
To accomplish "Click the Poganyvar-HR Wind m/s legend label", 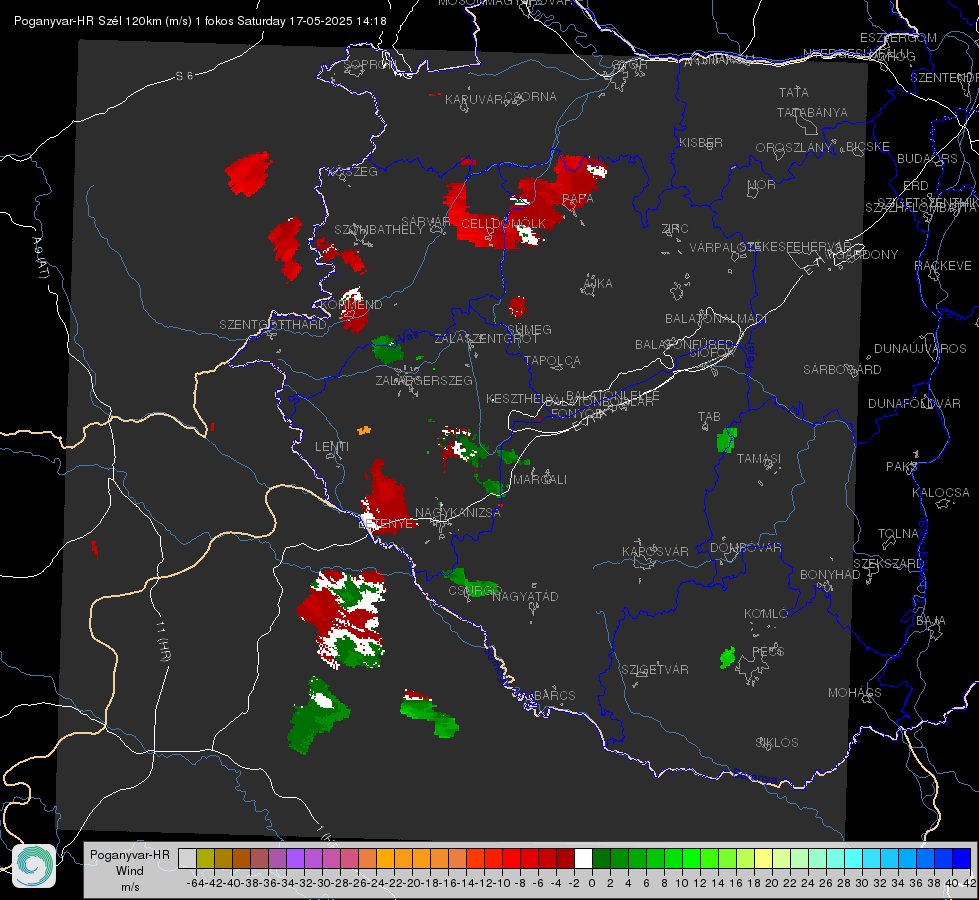I will tap(130, 871).
